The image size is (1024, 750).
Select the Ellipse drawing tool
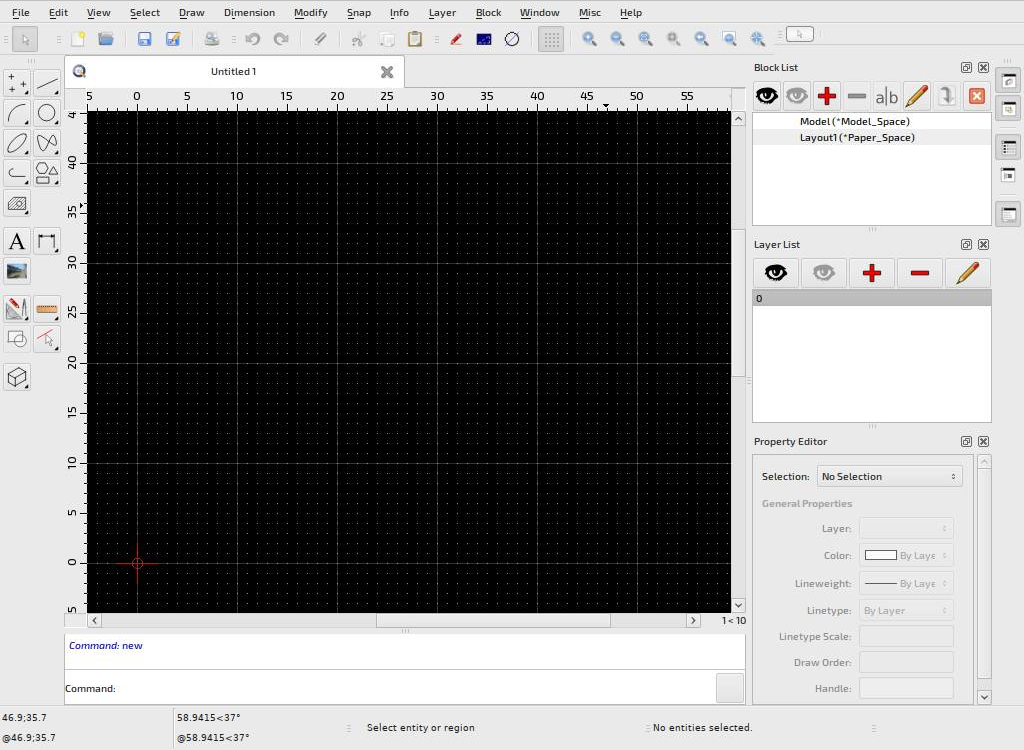point(17,143)
